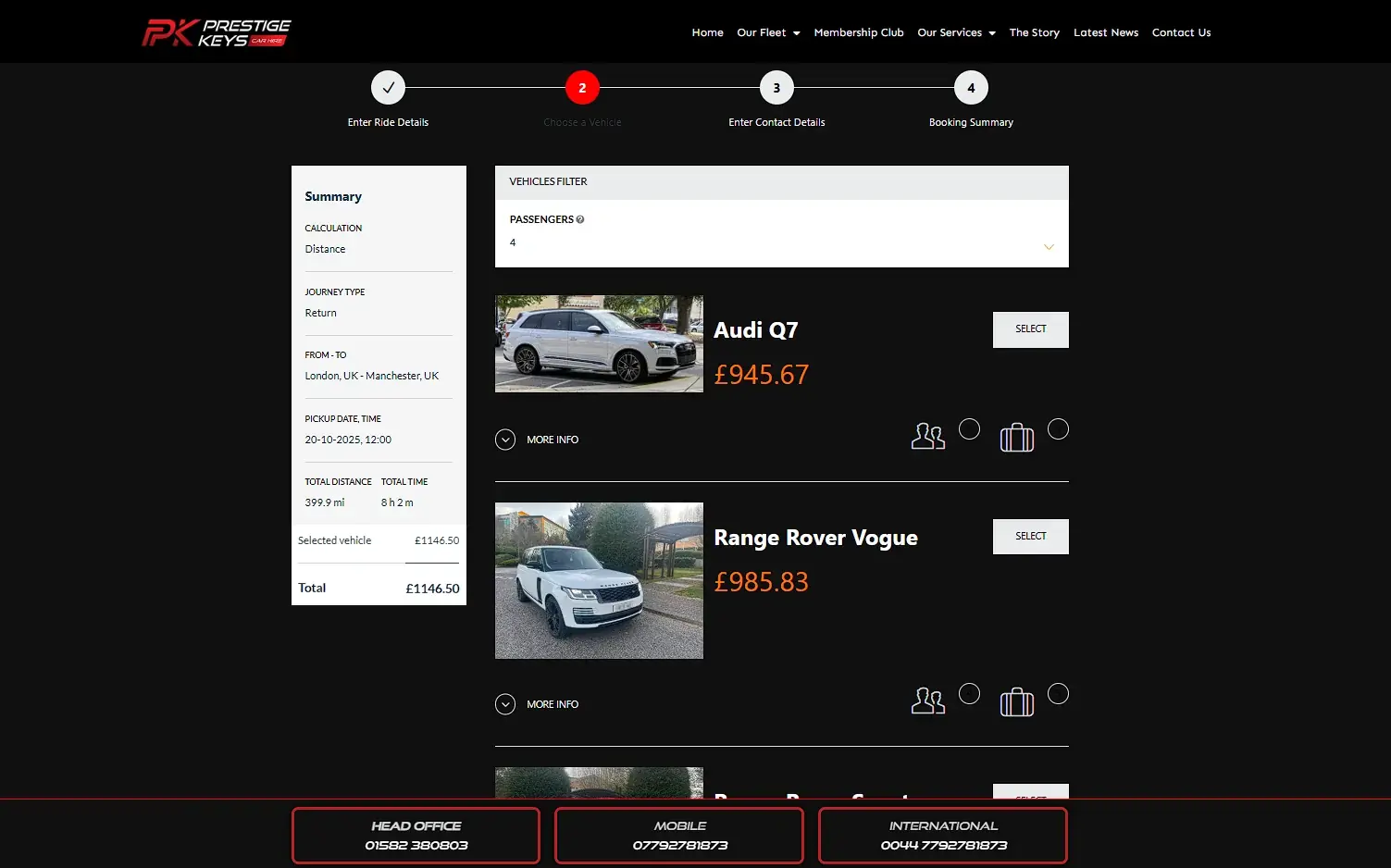Click the Range Rover Vogue title
This screenshot has width=1391, height=868.
click(816, 538)
